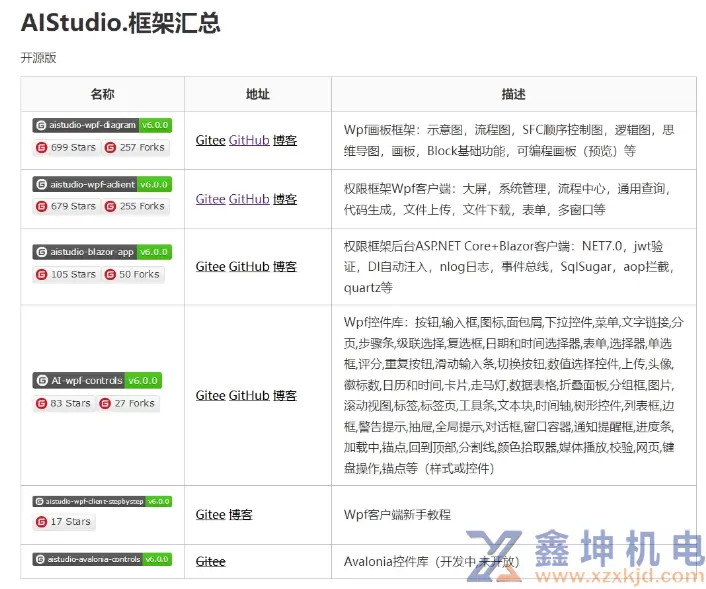The image size is (706, 589).
Task: Open Gitee link in blazor-app row
Action: (x=210, y=267)
